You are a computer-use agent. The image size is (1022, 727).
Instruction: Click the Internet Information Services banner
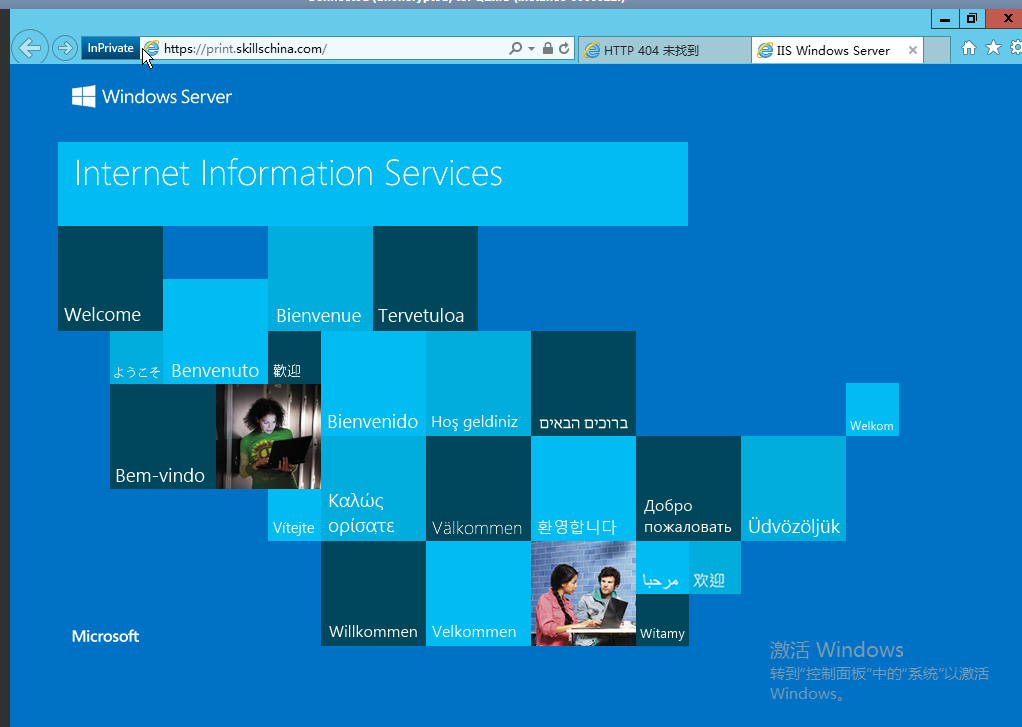click(x=373, y=184)
